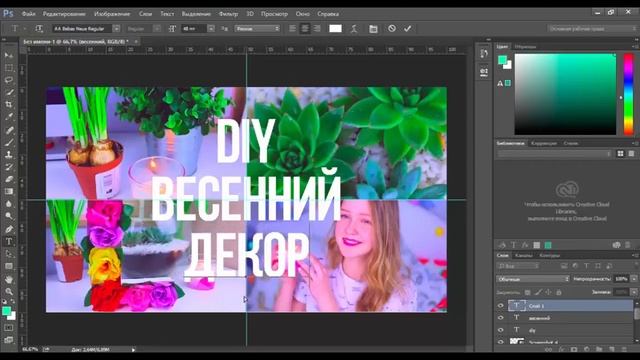640x360 pixels.
Task: Open layer filter type dropdown
Action: coord(518,266)
